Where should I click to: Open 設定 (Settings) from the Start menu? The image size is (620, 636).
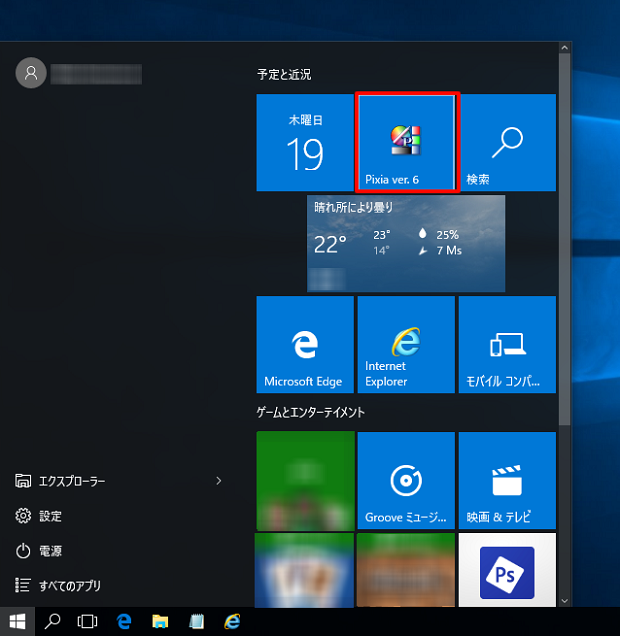click(x=39, y=516)
